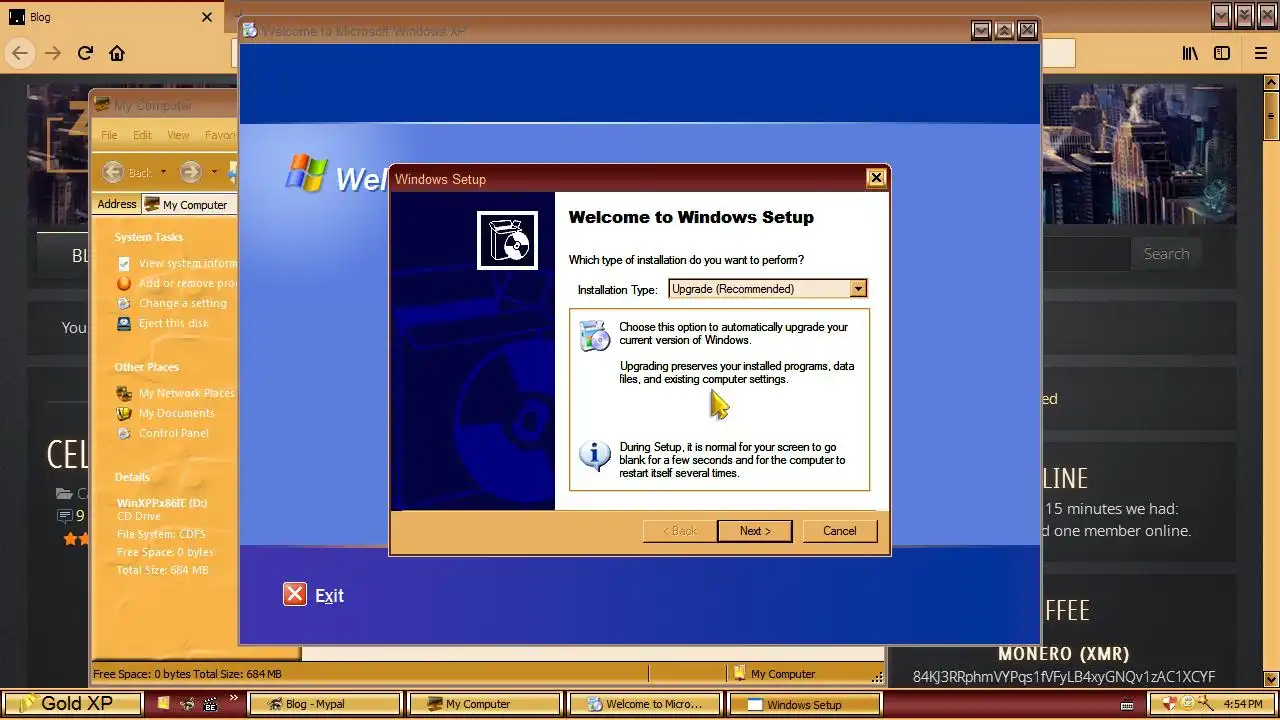Screen dimensions: 1280x720
Task: Open Back history dropdown in My Computer
Action: [x=163, y=172]
